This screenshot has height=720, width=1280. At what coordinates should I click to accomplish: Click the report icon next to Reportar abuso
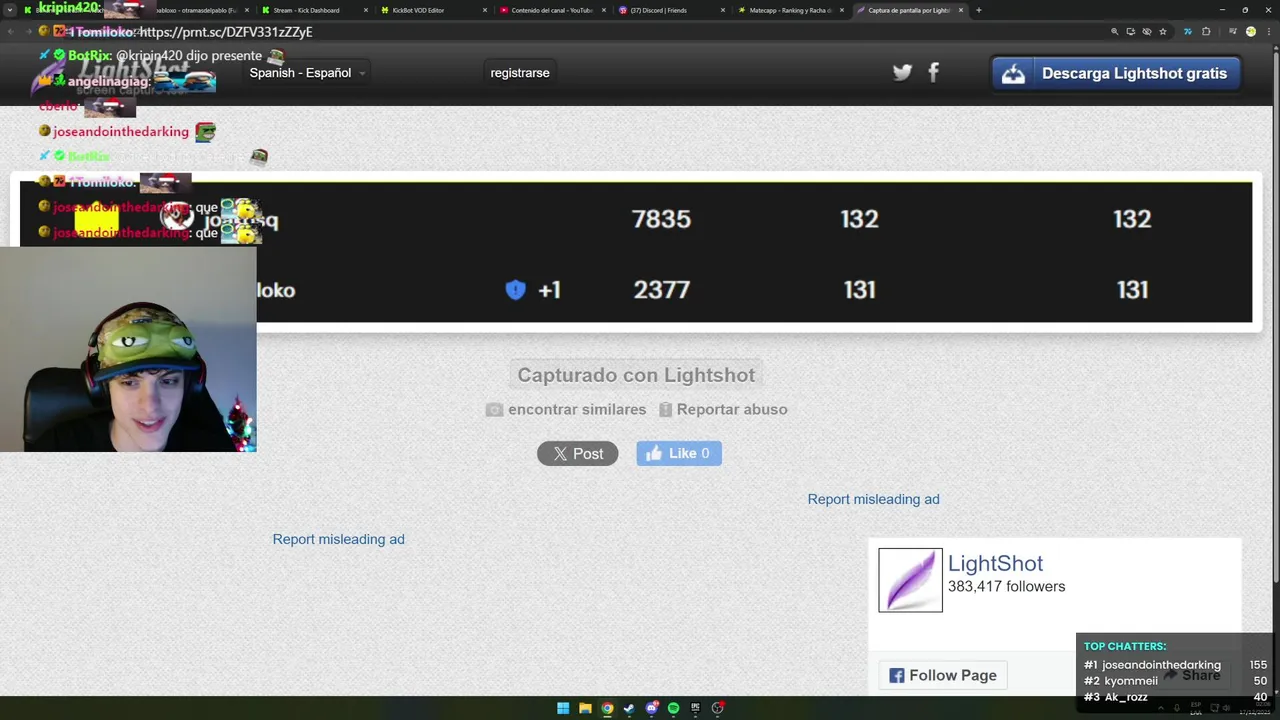tap(665, 409)
